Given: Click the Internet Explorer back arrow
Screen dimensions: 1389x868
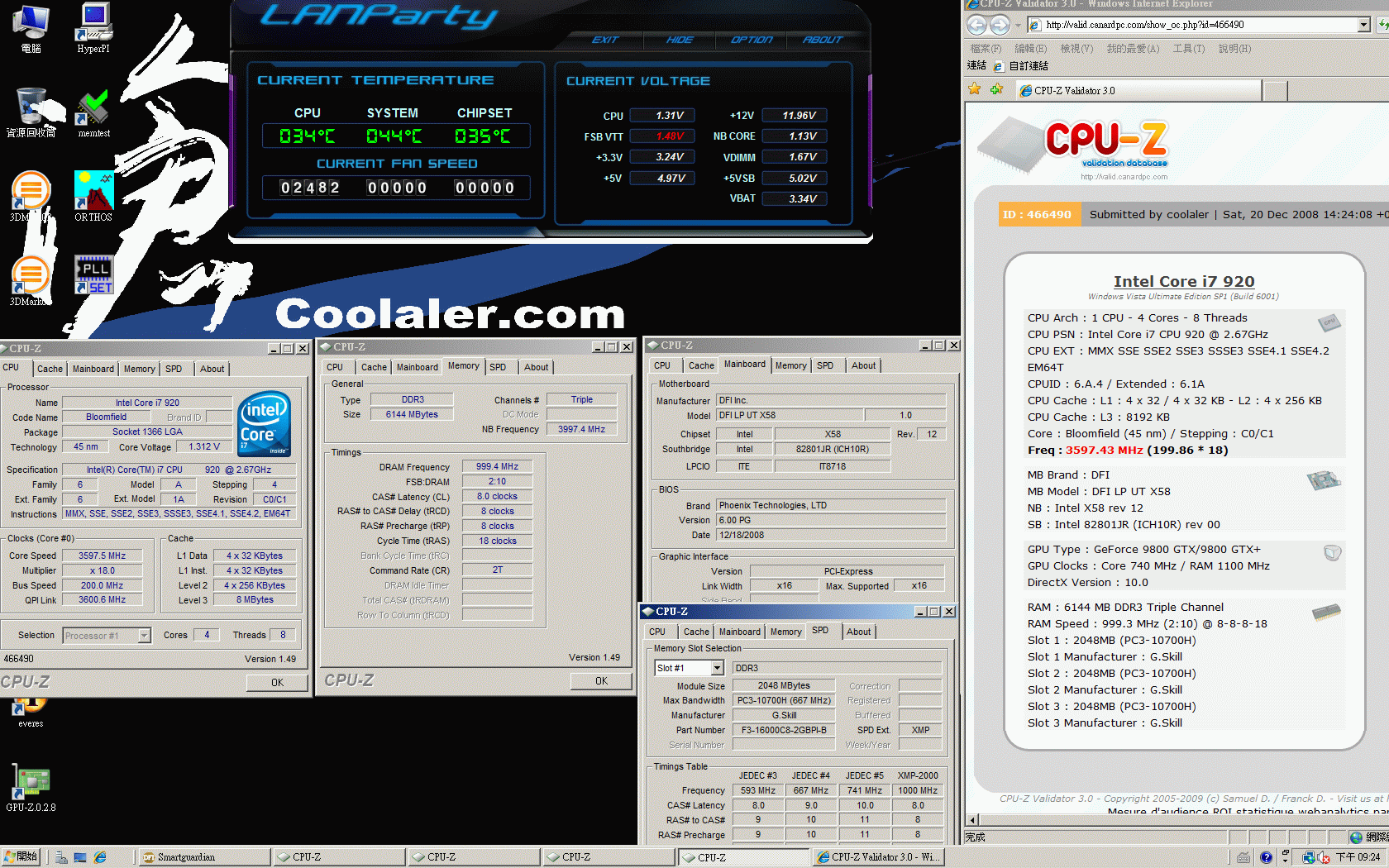Looking at the screenshot, I should coord(977,25).
